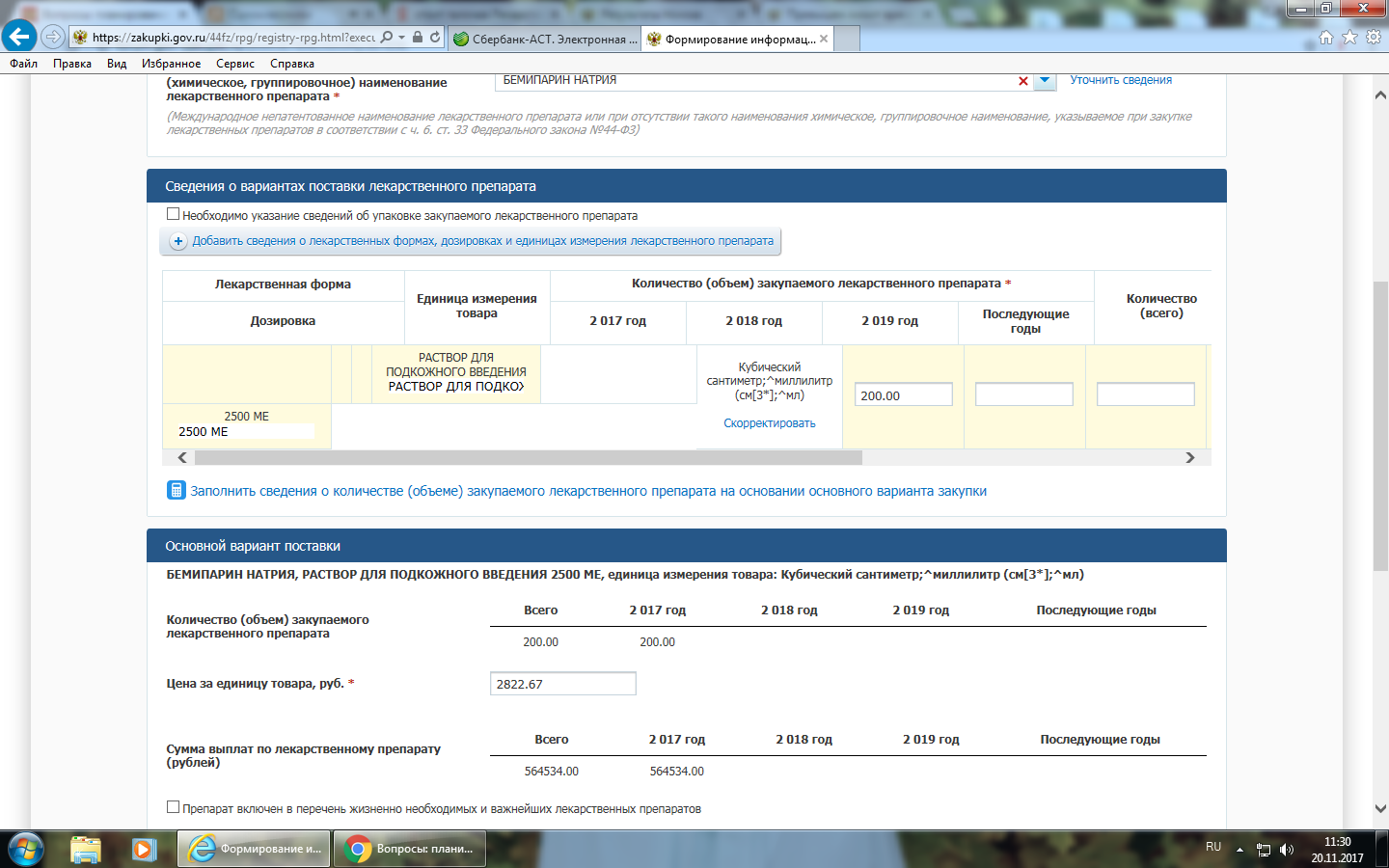Switch to the Сбербанк-АСТ tab
The height and width of the screenshot is (868, 1389).
[545, 39]
